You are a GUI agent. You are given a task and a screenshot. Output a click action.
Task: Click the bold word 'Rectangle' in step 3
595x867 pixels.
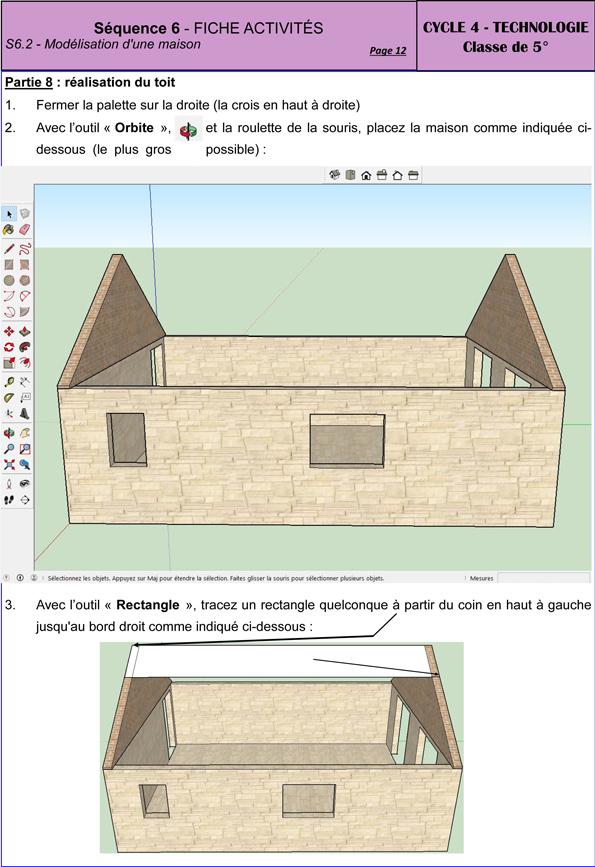148,605
